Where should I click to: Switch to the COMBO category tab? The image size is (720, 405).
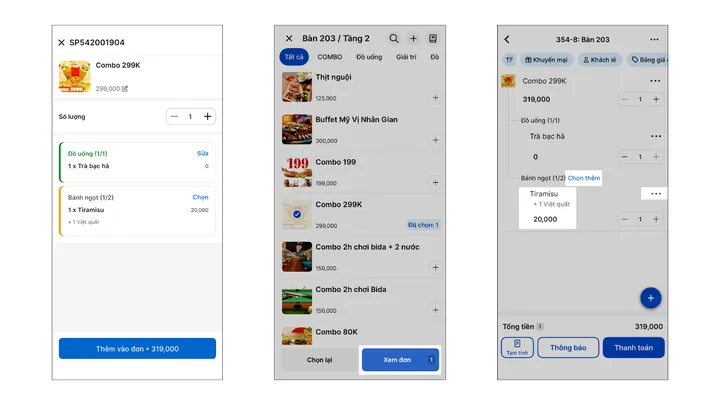pyautogui.click(x=330, y=57)
